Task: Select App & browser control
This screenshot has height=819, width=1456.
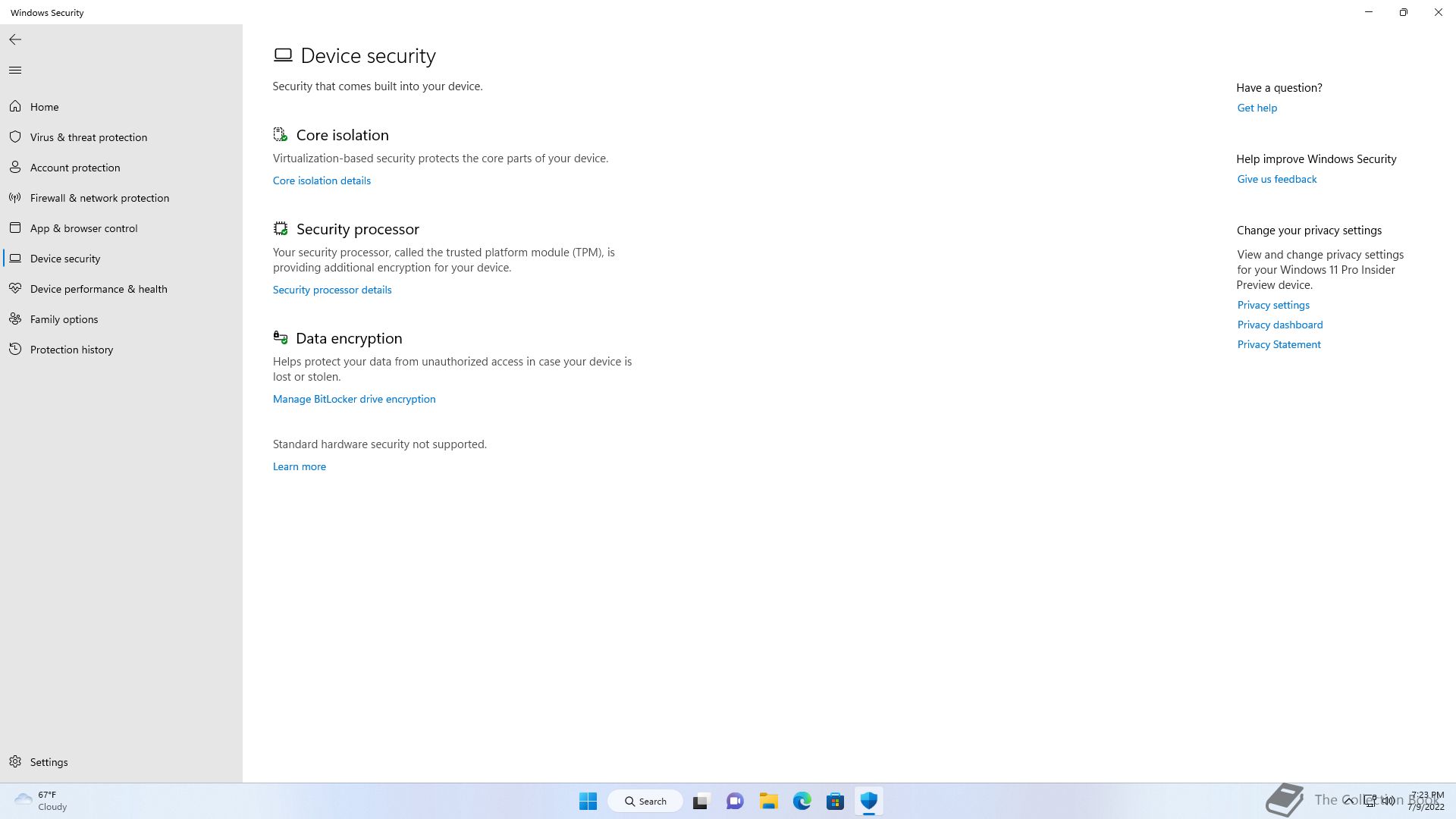Action: tap(83, 228)
